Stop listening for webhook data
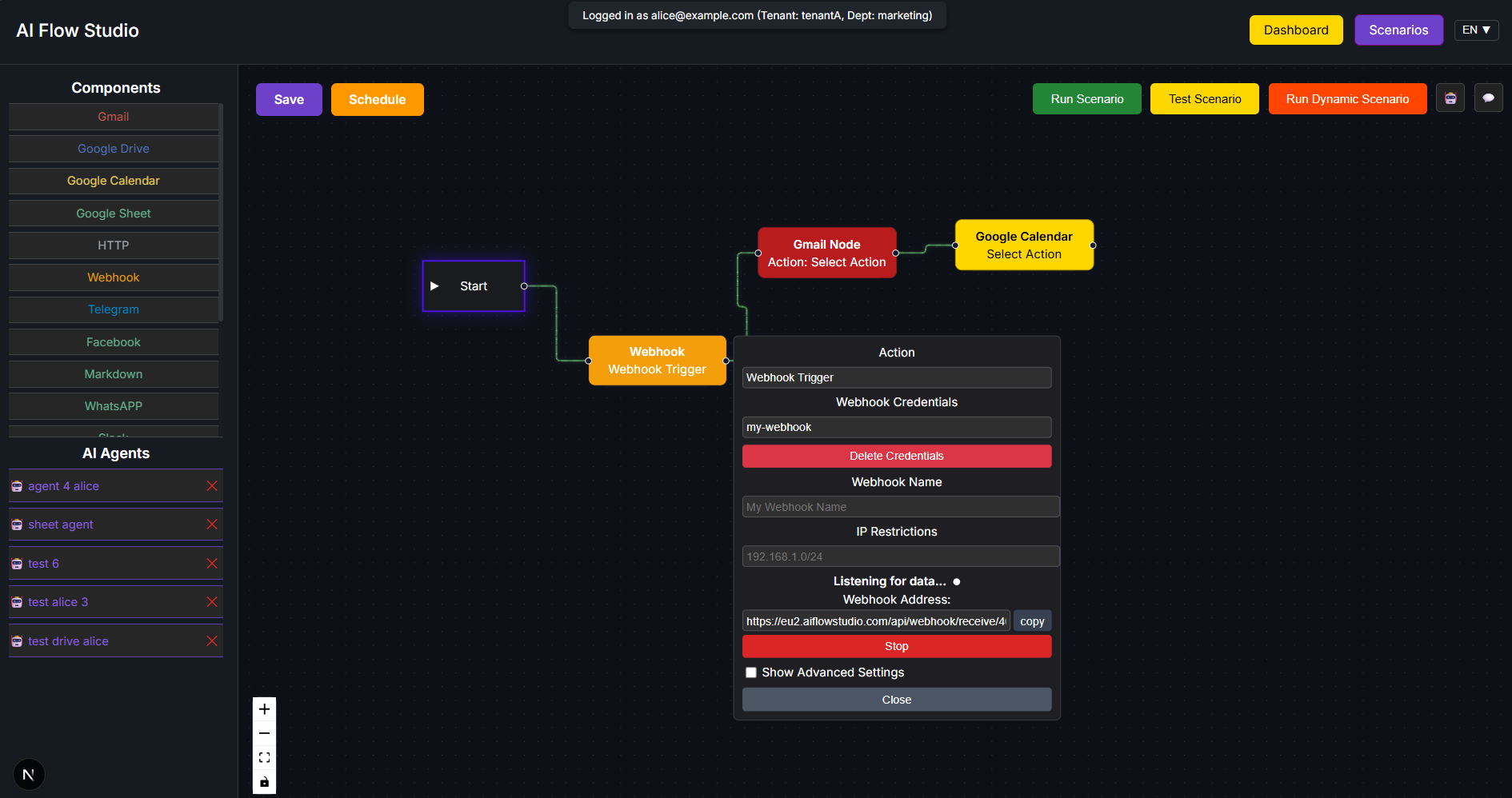The image size is (1512, 798). 896,646
